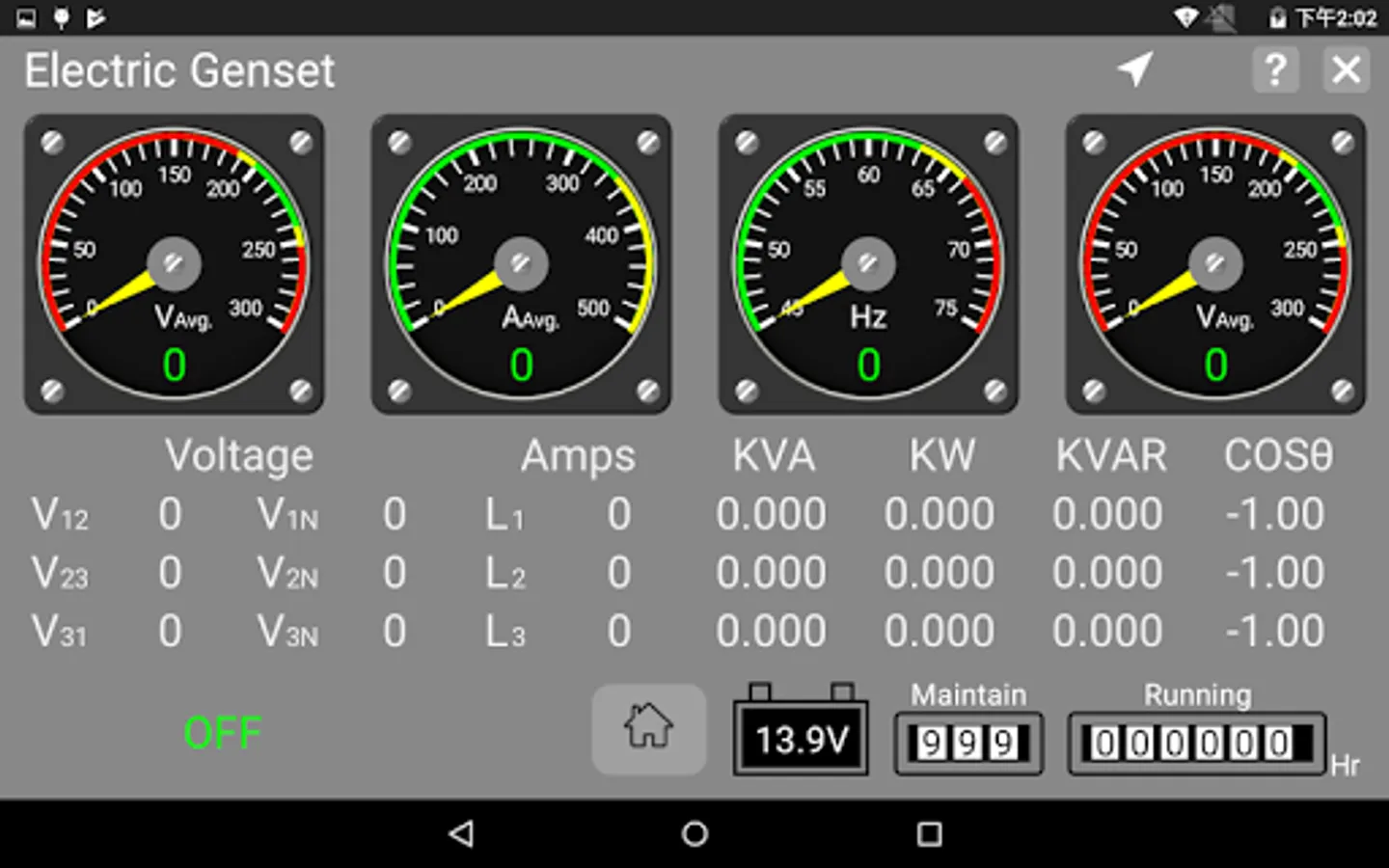This screenshot has width=1389, height=868.
Task: Click the L1 amps label
Action: coord(505,515)
